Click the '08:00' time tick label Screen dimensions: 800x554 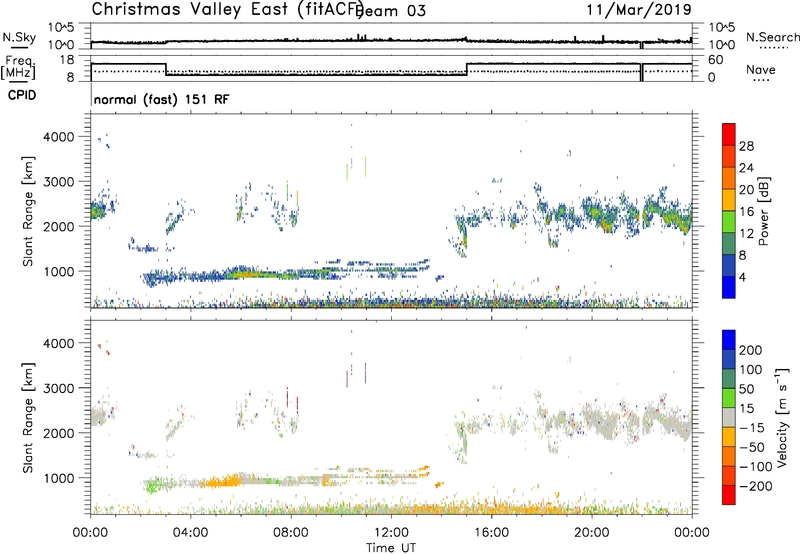291,533
